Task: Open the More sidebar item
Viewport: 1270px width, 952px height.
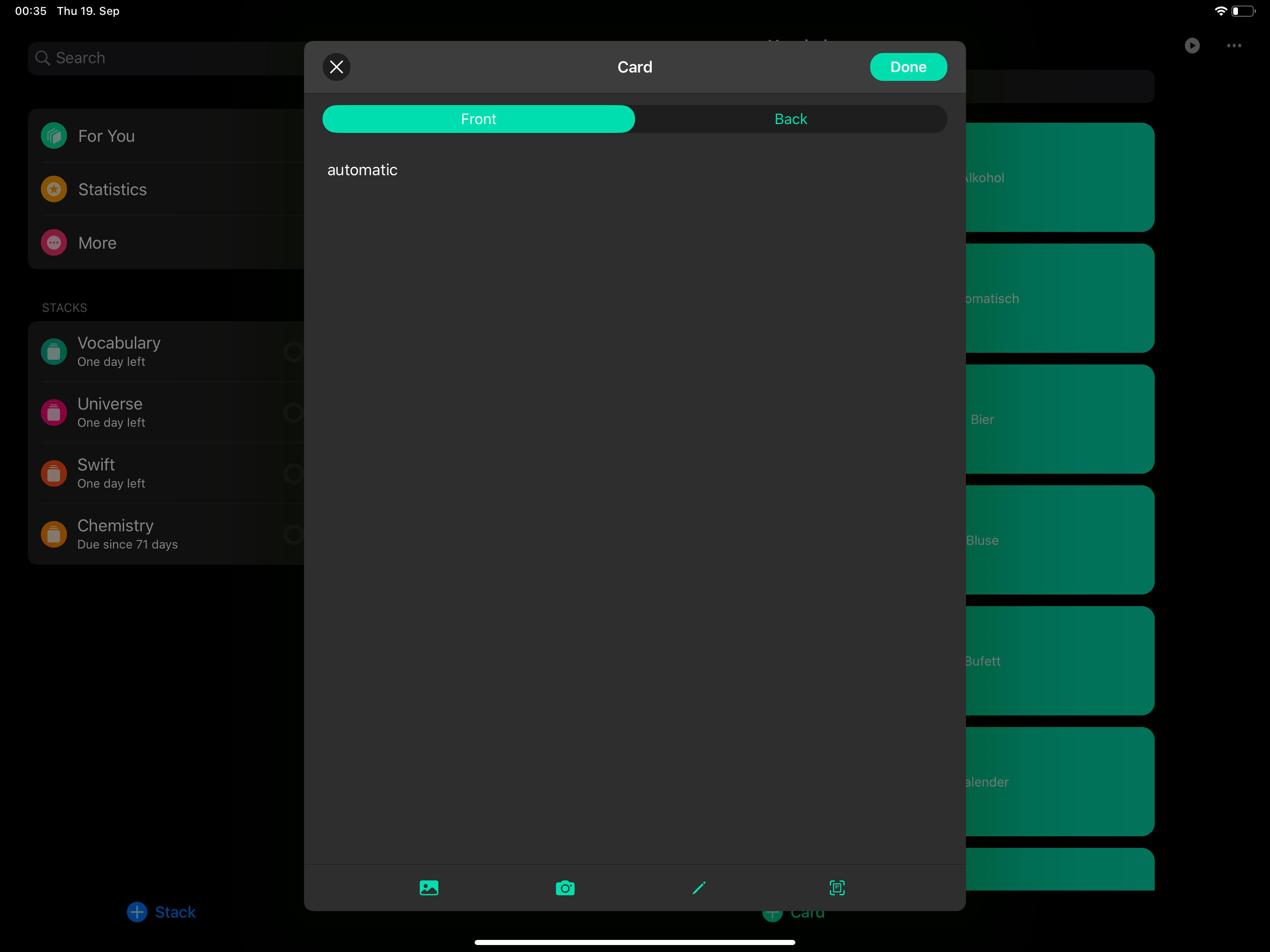Action: 98,243
